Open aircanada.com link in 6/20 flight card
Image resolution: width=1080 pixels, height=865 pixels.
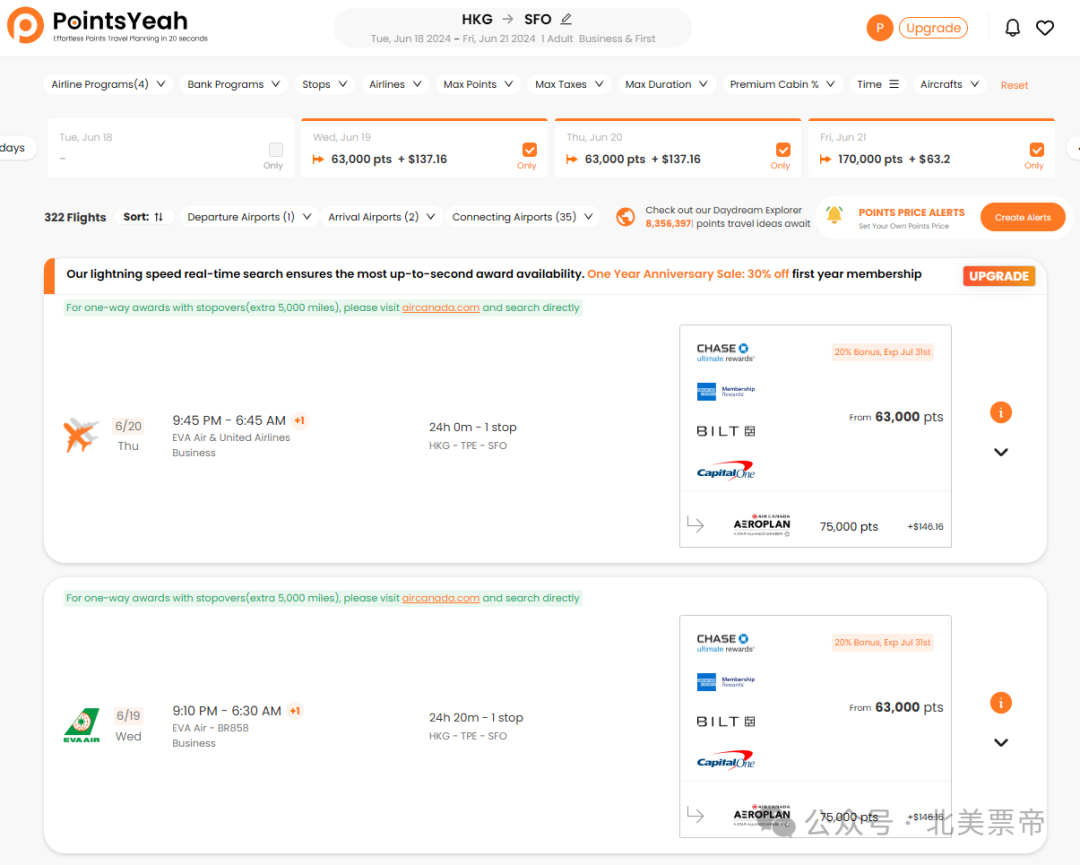point(441,307)
